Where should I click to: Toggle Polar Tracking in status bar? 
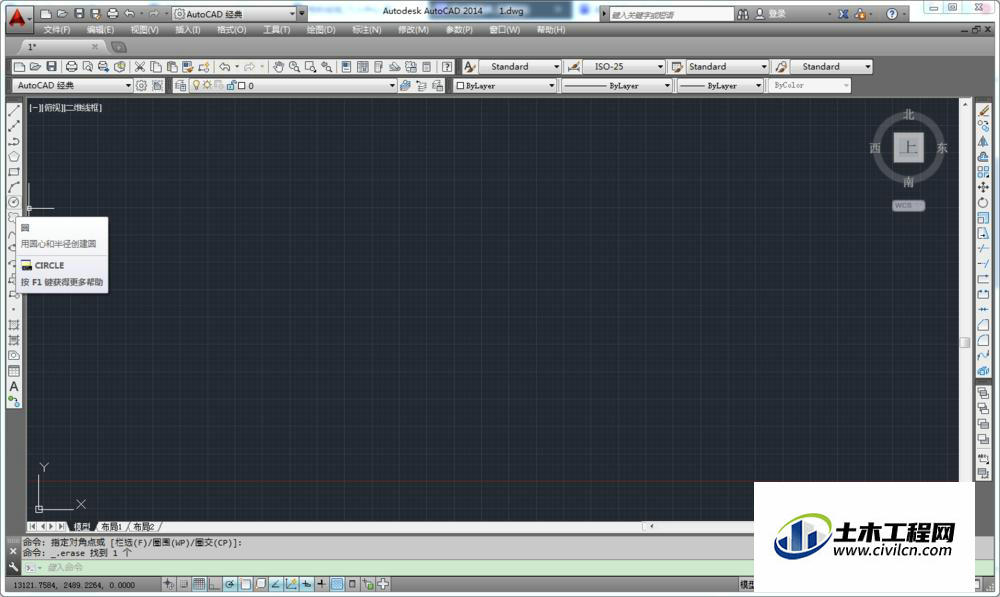click(230, 584)
